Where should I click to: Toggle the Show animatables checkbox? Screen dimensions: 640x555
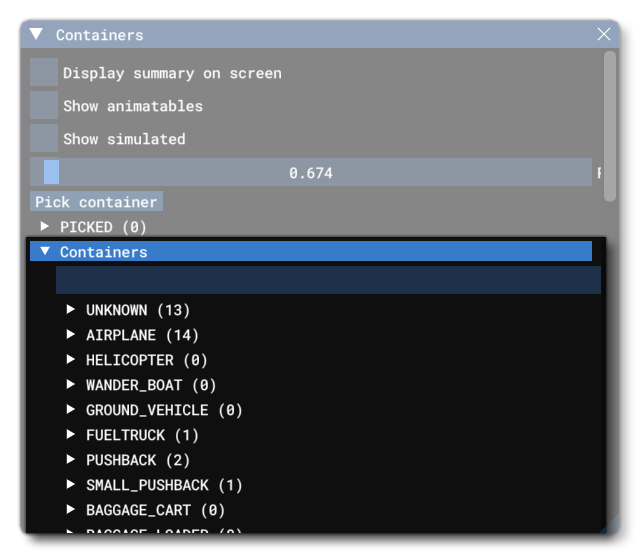[x=44, y=106]
